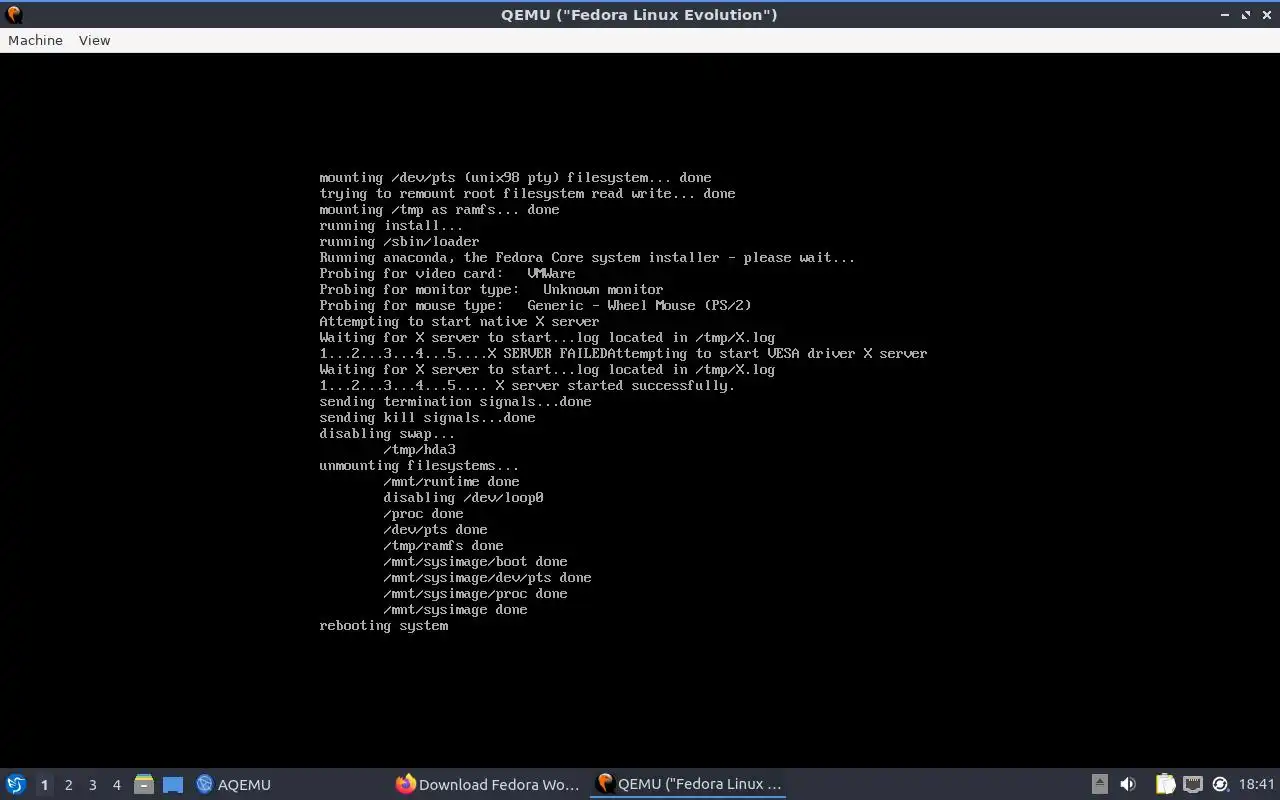Switch to virtual desktop 2
The height and width of the screenshot is (800, 1280).
pyautogui.click(x=68, y=785)
